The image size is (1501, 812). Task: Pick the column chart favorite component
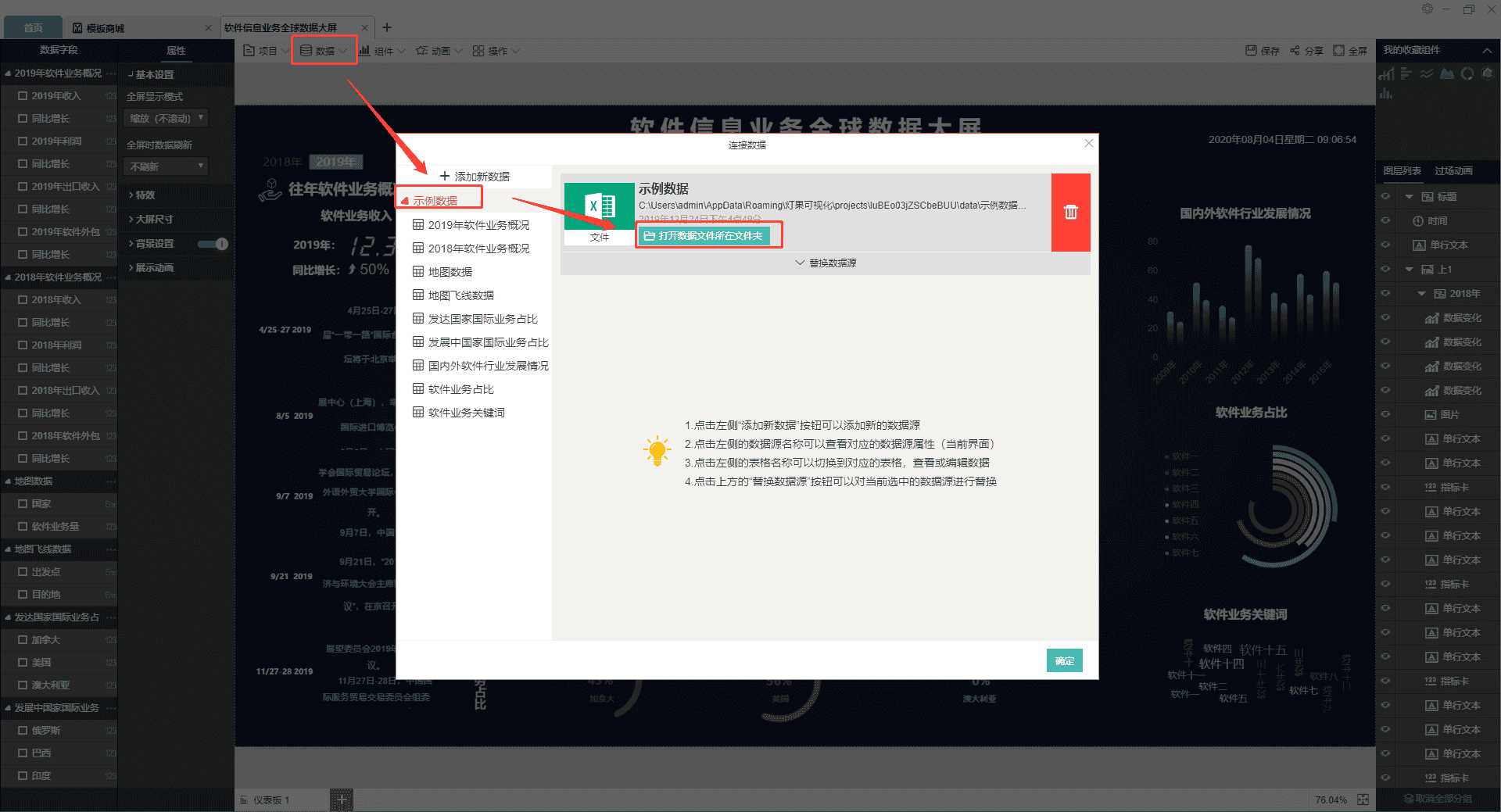pos(1386,94)
